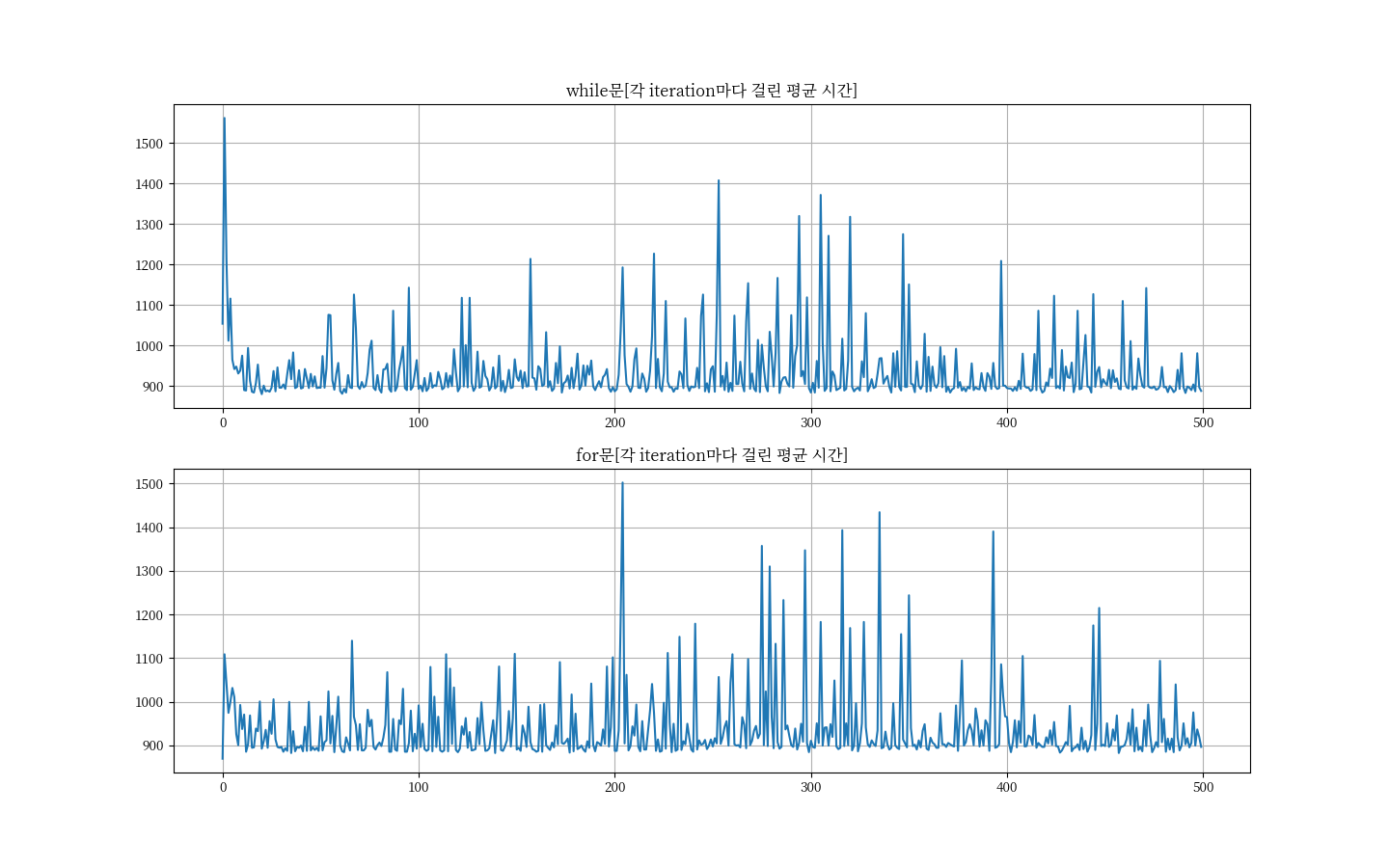Select y-axis label 1400 in for문 chart
The height and width of the screenshot is (868, 1389).
click(150, 529)
